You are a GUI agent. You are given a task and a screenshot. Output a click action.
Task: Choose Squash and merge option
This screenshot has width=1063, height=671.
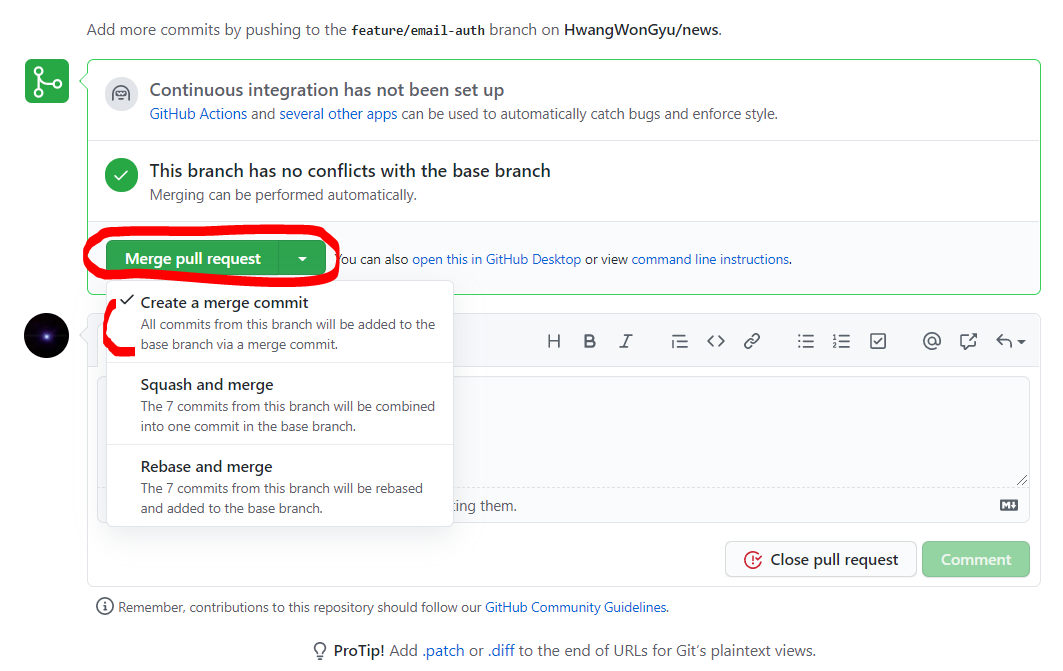coord(280,405)
